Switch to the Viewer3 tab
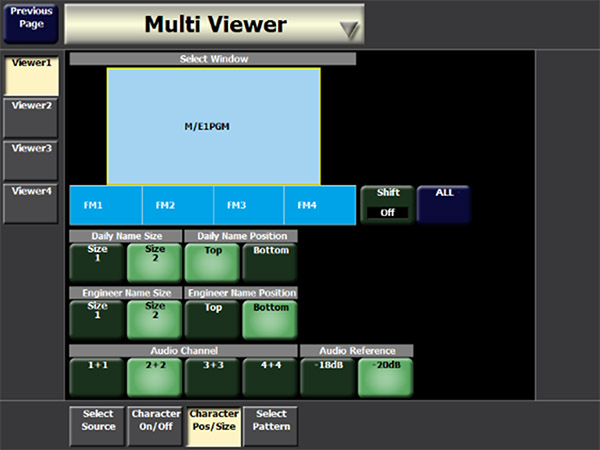The image size is (600, 450). (x=32, y=160)
